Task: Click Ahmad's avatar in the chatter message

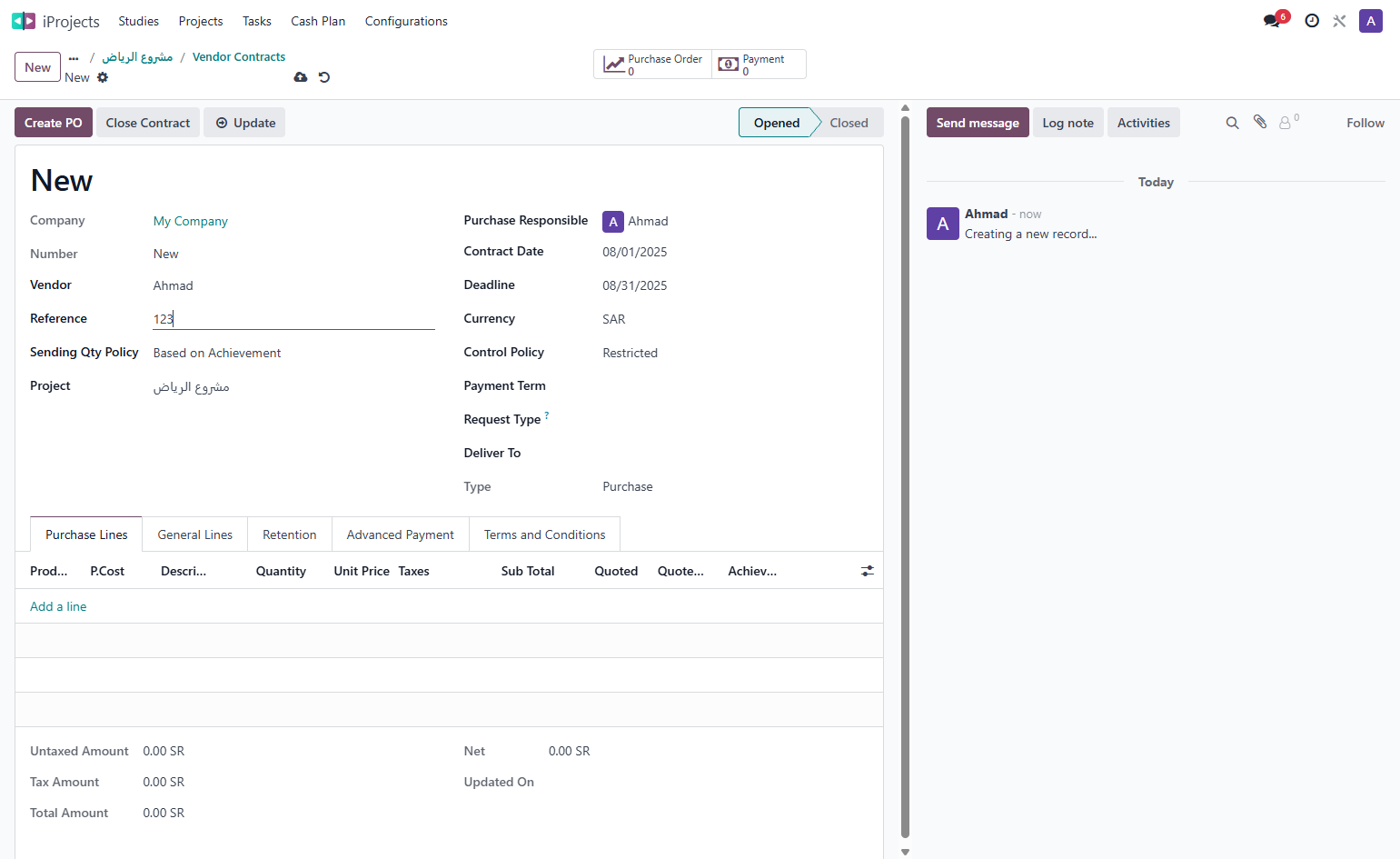Action: coord(943,224)
